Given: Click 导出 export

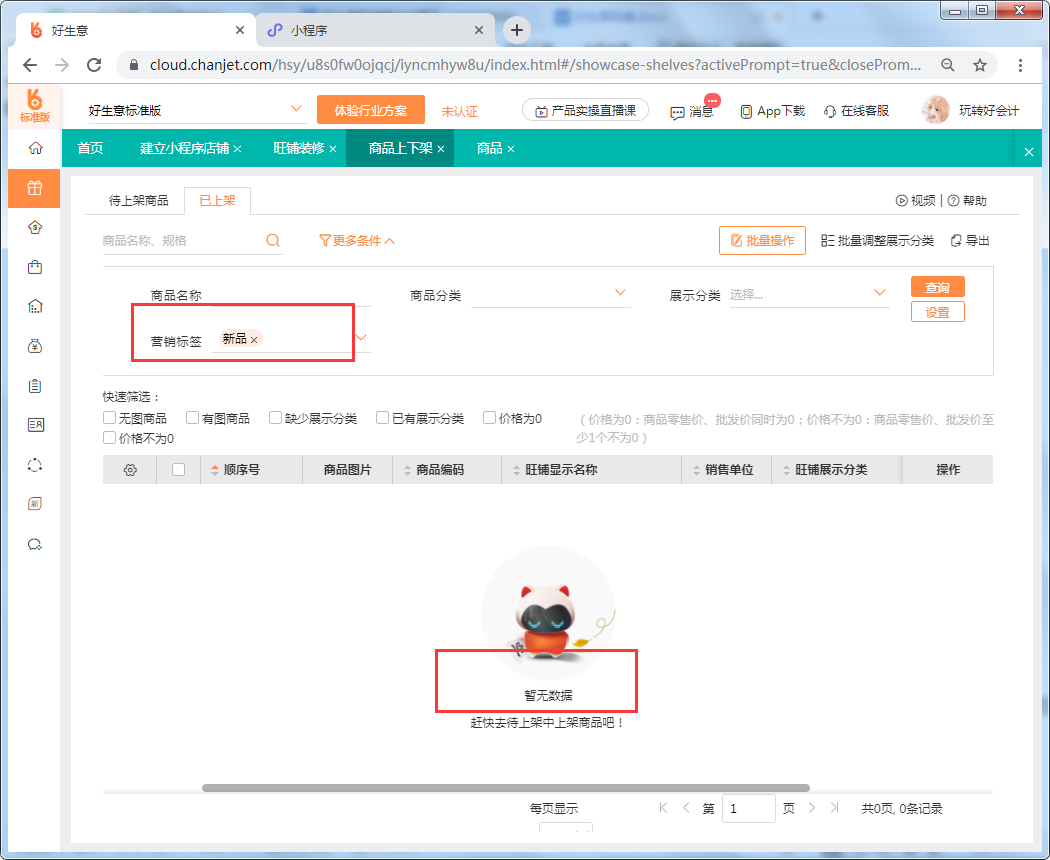Looking at the screenshot, I should (x=970, y=240).
